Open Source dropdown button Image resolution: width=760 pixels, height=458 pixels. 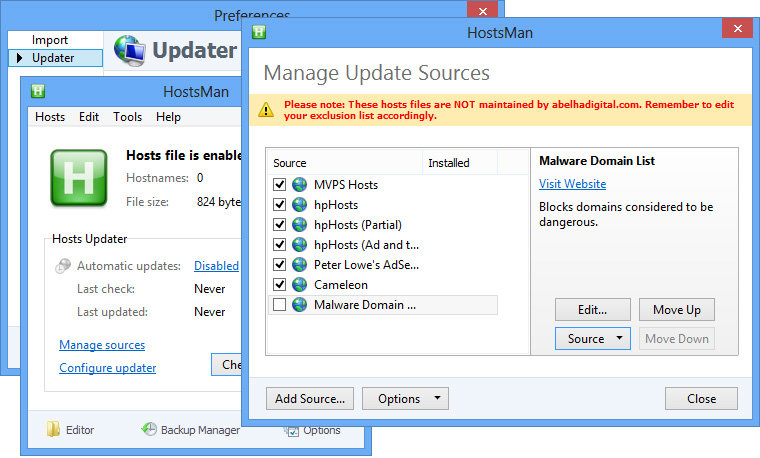coord(593,338)
